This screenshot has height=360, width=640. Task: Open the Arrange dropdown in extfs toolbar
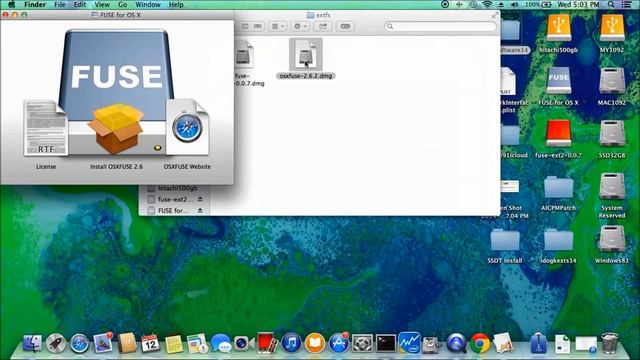278,26
